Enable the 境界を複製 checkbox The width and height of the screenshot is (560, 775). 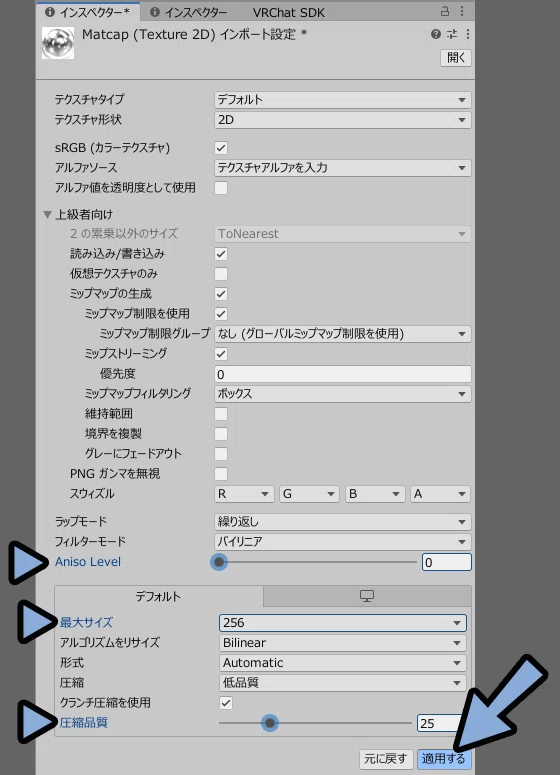pos(221,434)
